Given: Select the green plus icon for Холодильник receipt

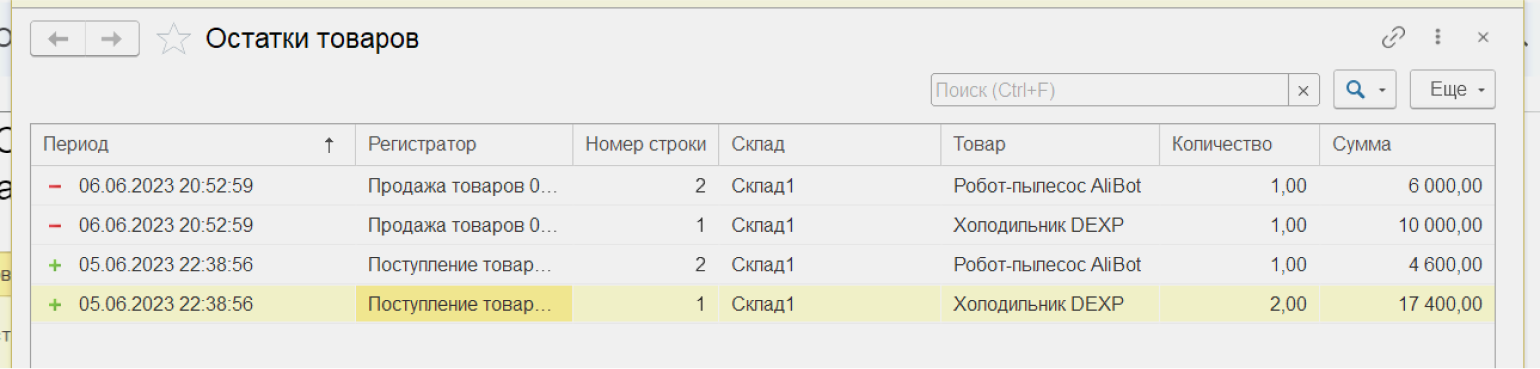Looking at the screenshot, I should tap(55, 304).
